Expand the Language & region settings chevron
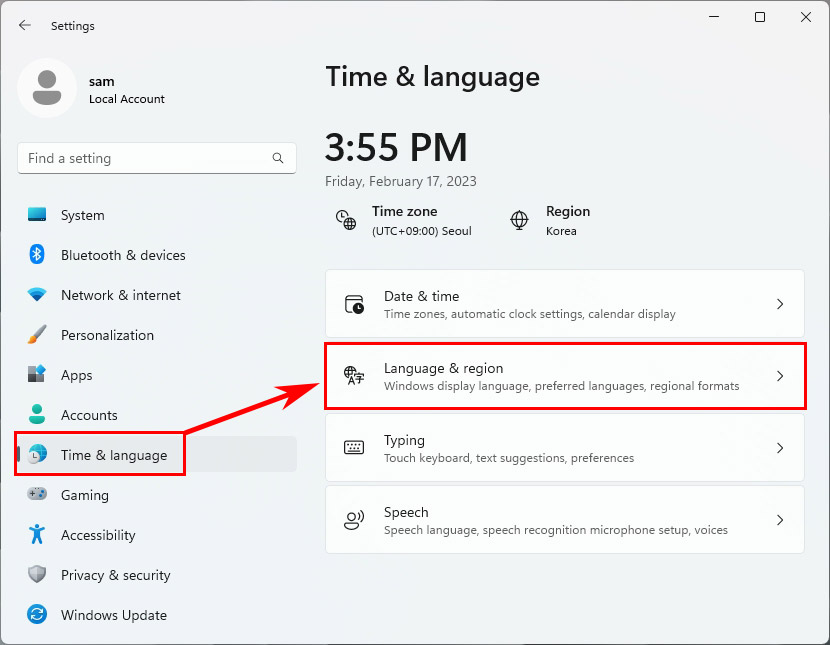The image size is (830, 645). [780, 376]
